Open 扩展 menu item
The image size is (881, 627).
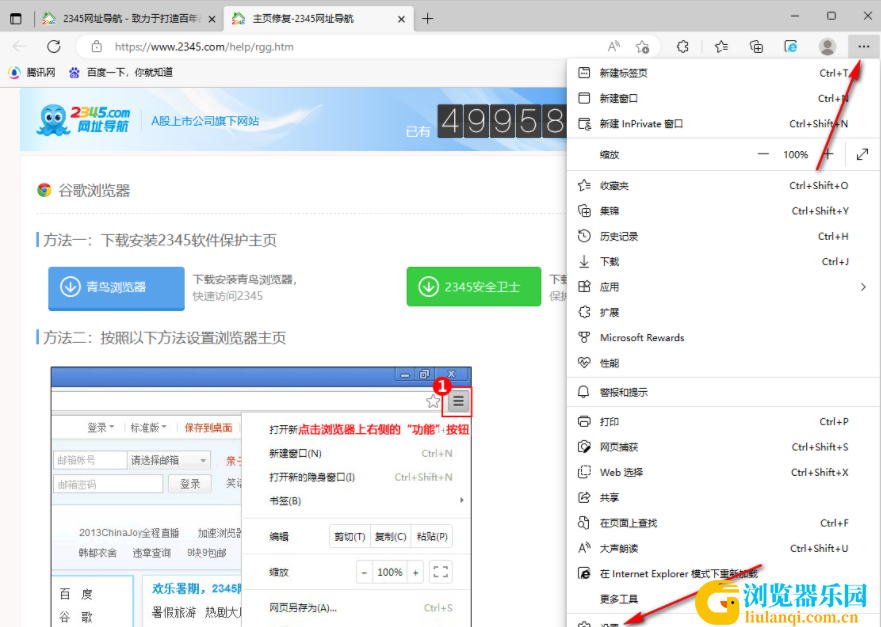coord(723,312)
